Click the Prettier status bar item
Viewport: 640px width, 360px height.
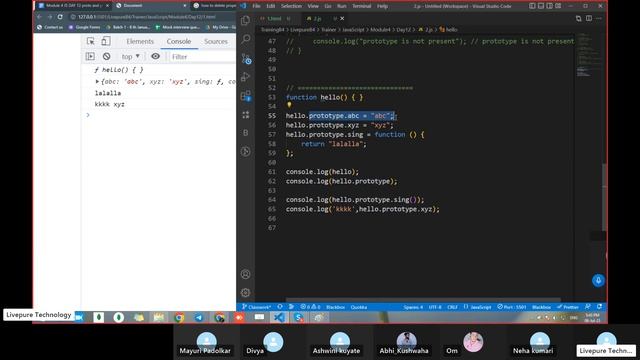pos(568,307)
